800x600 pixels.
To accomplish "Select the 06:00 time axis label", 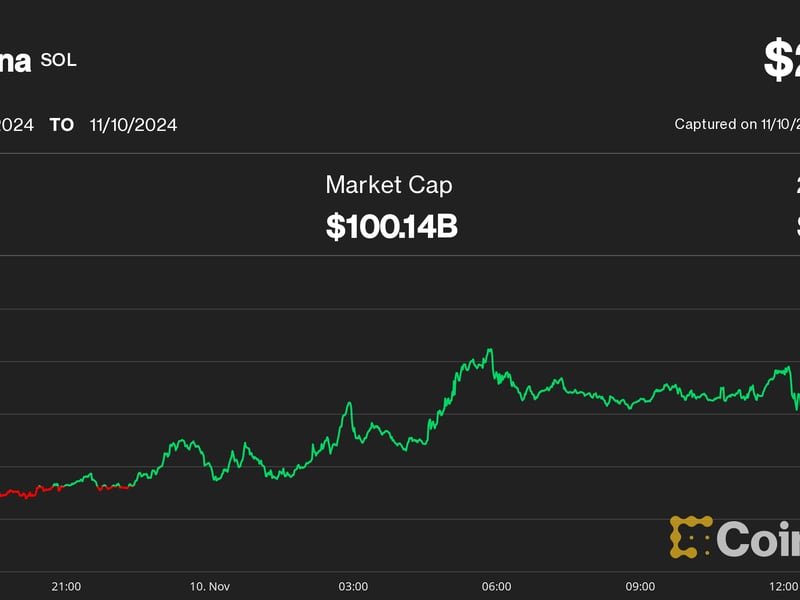I will (x=497, y=586).
